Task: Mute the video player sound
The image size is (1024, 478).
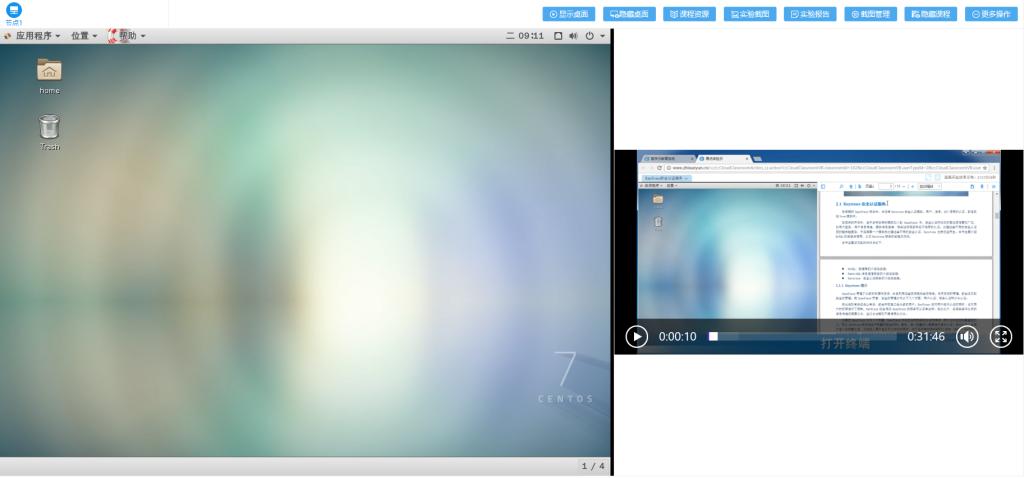Action: click(966, 336)
